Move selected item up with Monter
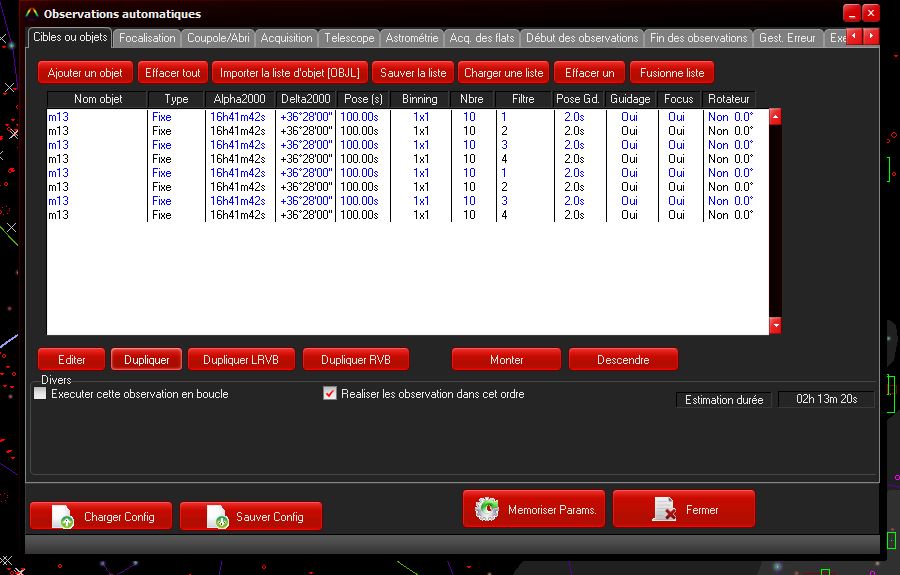This screenshot has width=900, height=575. click(506, 360)
